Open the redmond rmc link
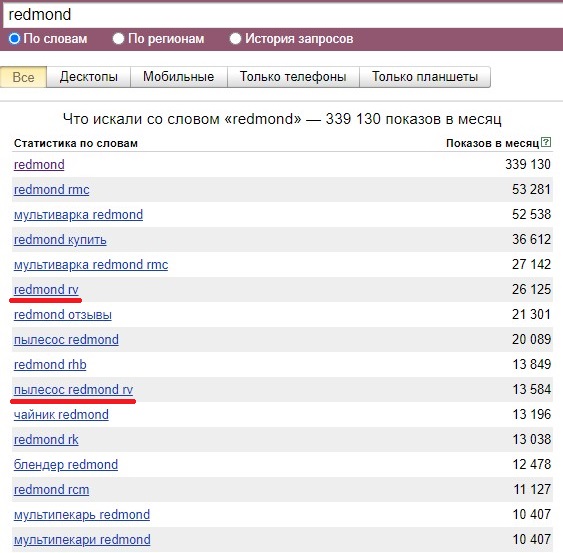 [x=51, y=190]
